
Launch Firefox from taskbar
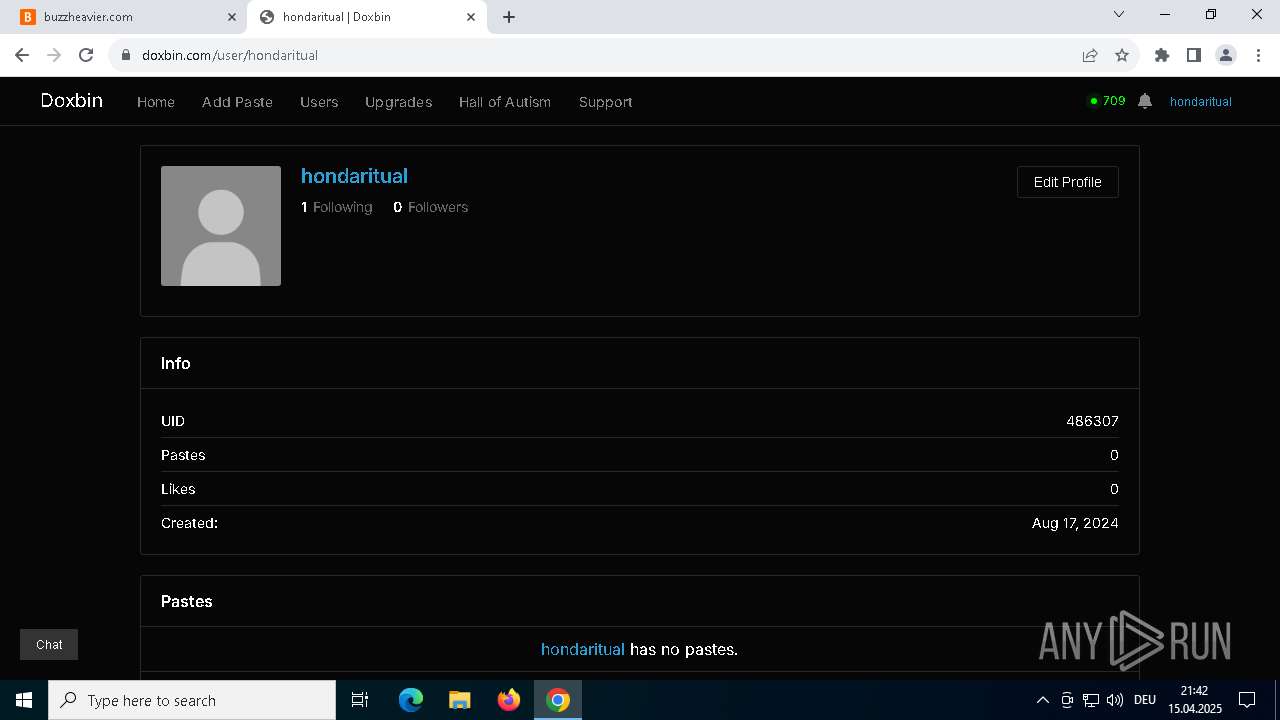tap(509, 700)
